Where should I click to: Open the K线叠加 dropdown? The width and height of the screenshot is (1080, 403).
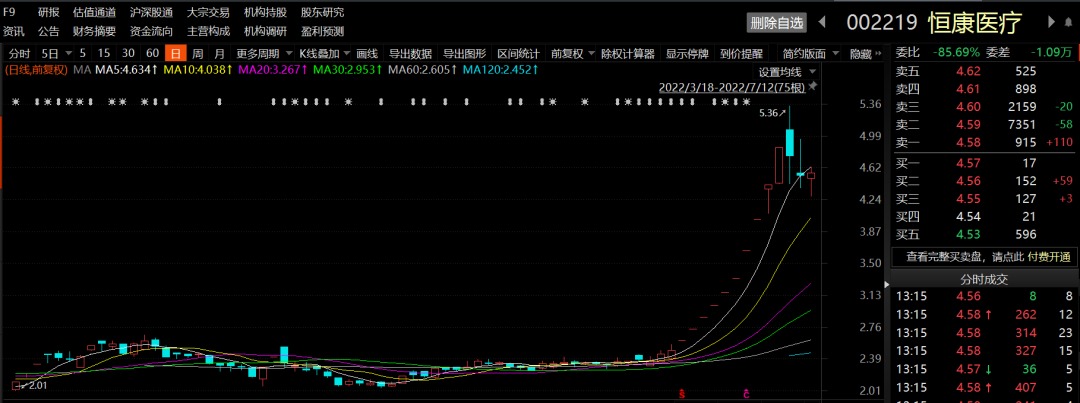coord(324,54)
